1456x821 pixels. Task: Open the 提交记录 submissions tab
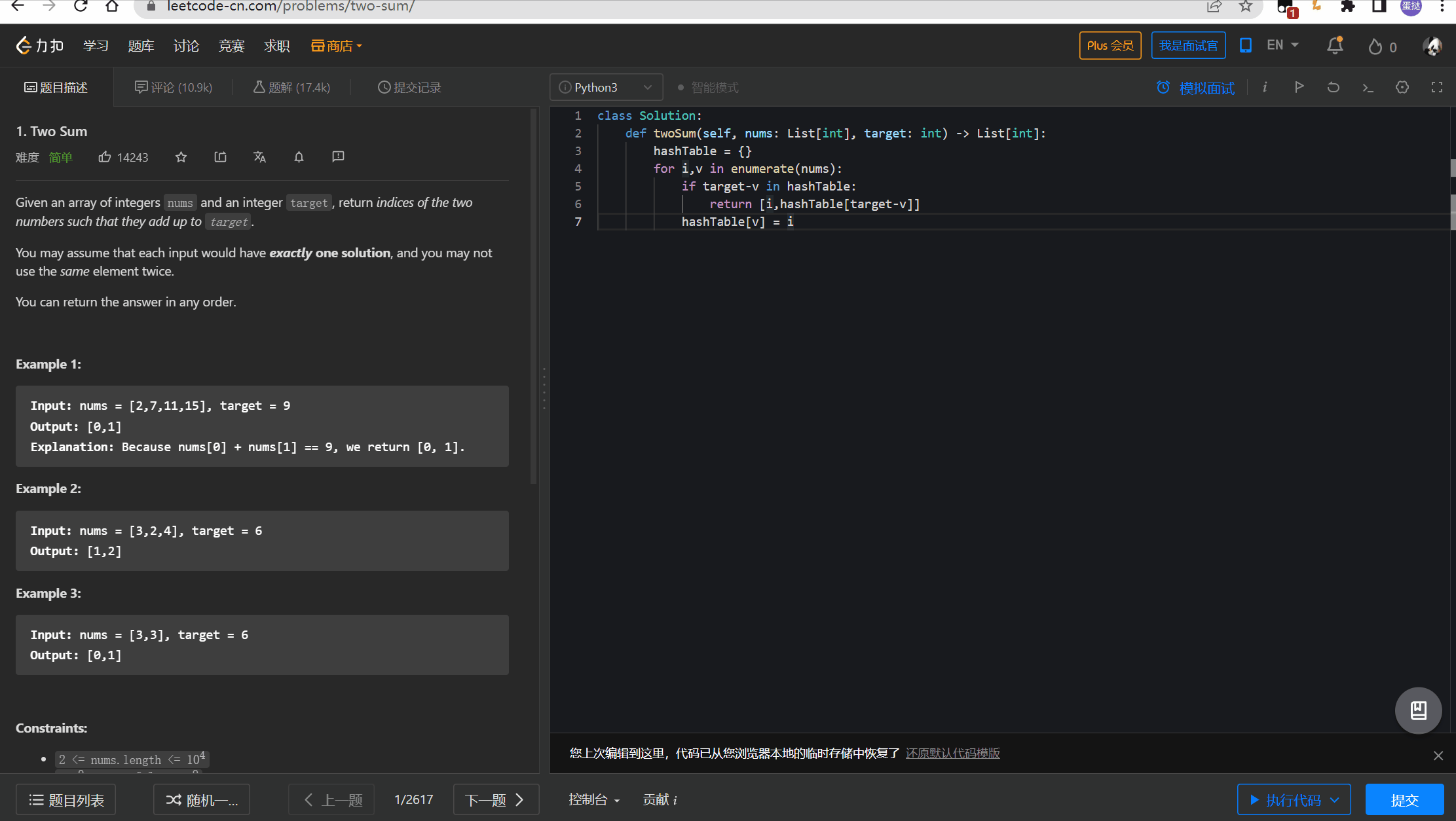coord(409,87)
